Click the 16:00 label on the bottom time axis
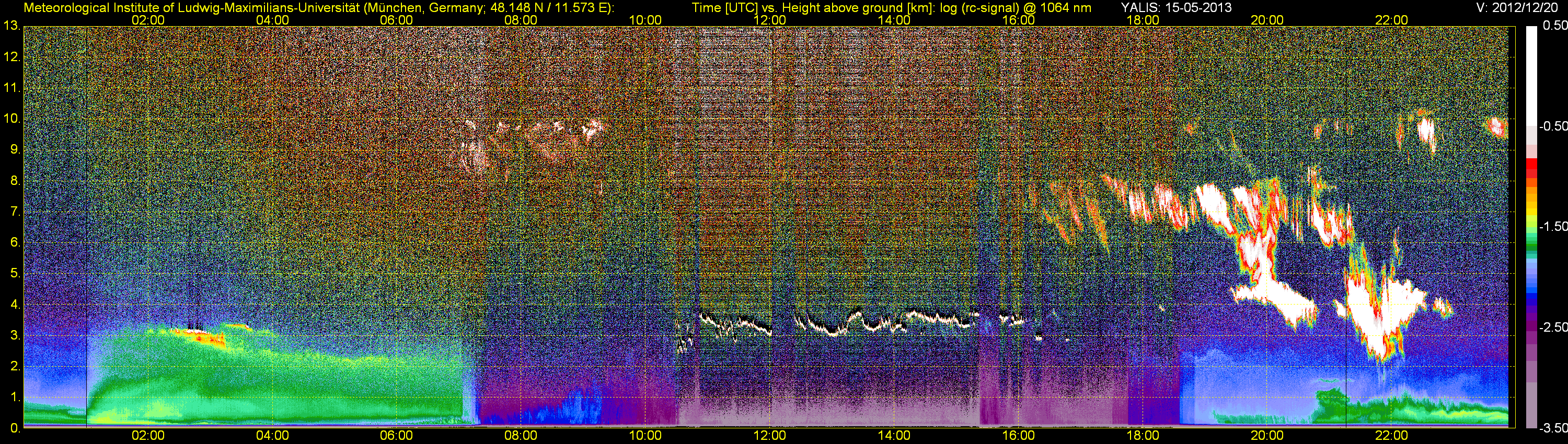The image size is (1568, 444). 1018,436
